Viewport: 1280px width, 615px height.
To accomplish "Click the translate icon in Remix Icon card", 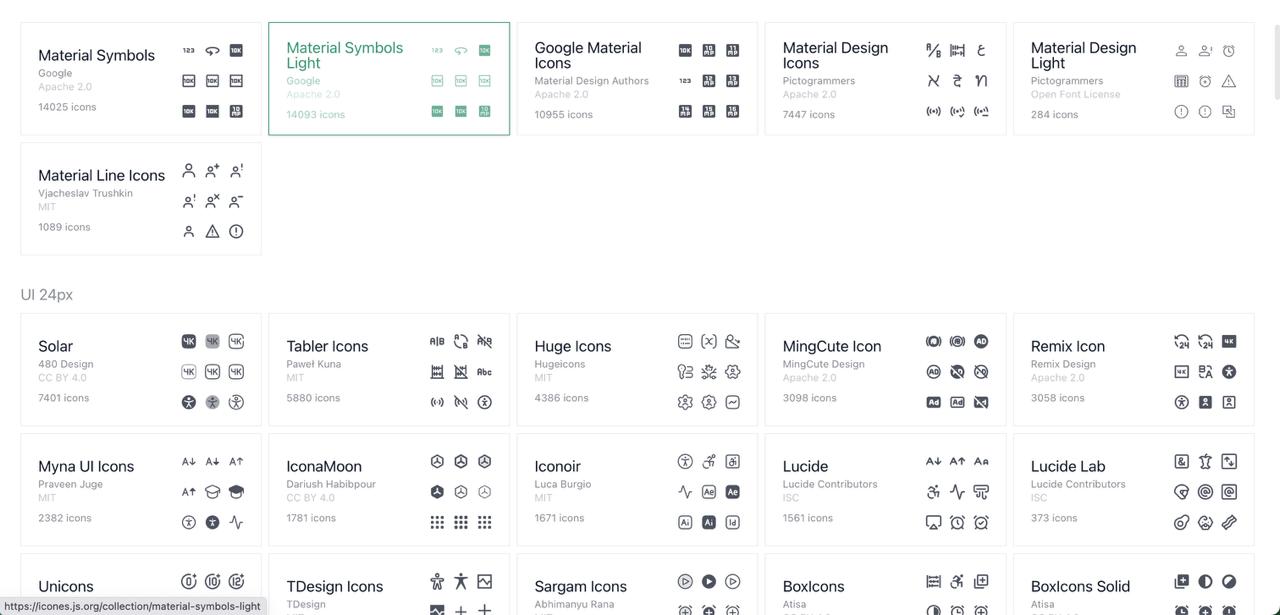I will click(x=1205, y=372).
